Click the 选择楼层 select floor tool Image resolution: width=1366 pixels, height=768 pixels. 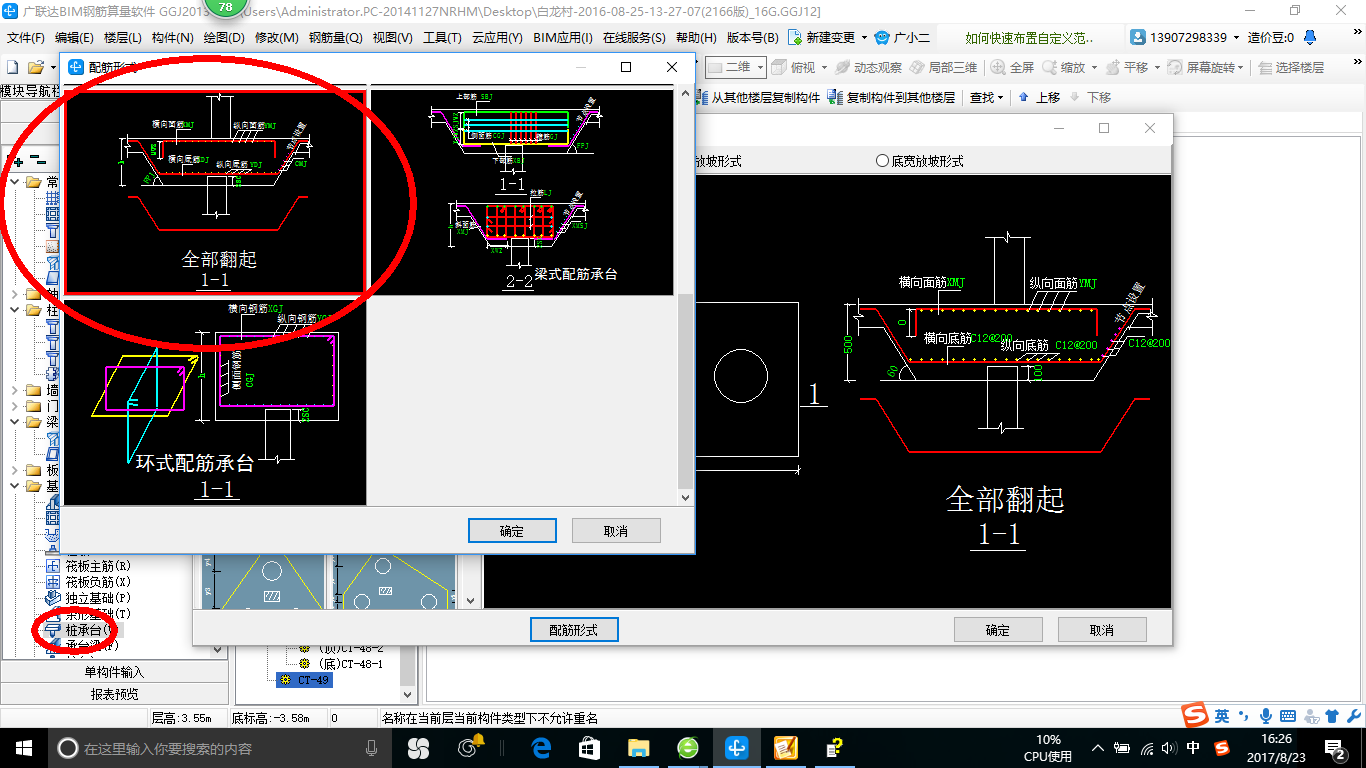pyautogui.click(x=1291, y=67)
